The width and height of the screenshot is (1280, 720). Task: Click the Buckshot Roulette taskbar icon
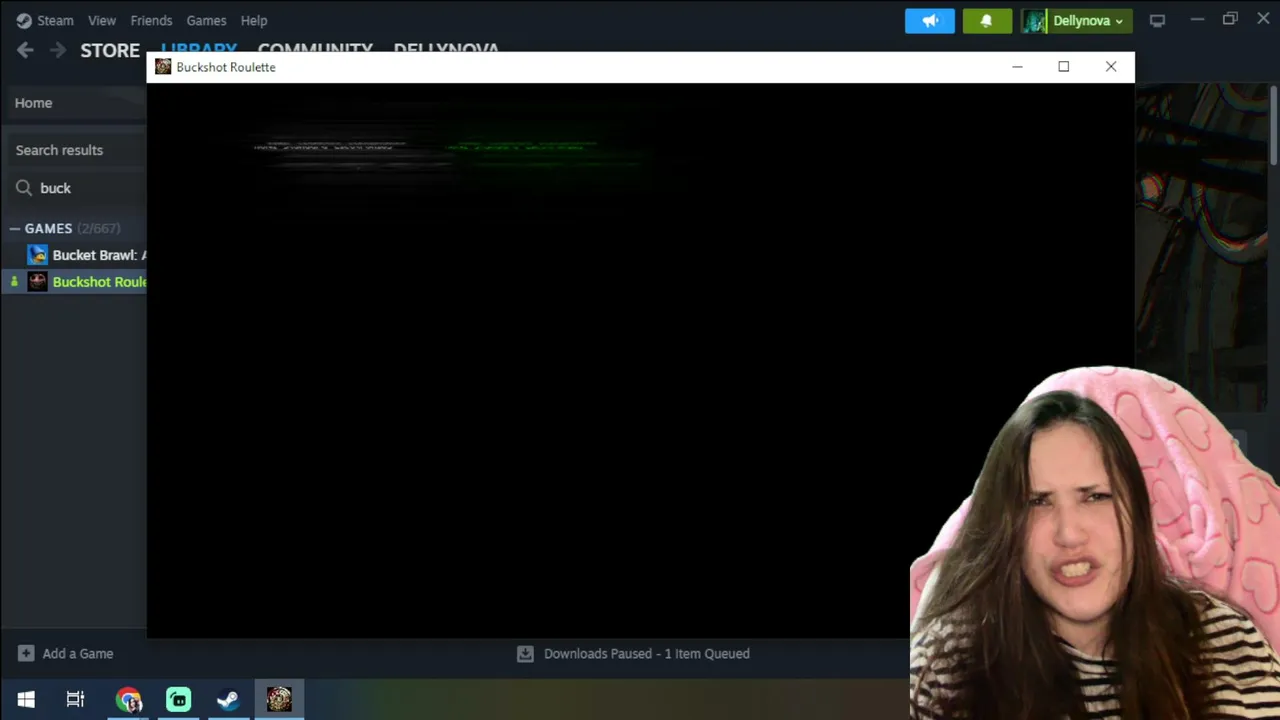coord(279,699)
